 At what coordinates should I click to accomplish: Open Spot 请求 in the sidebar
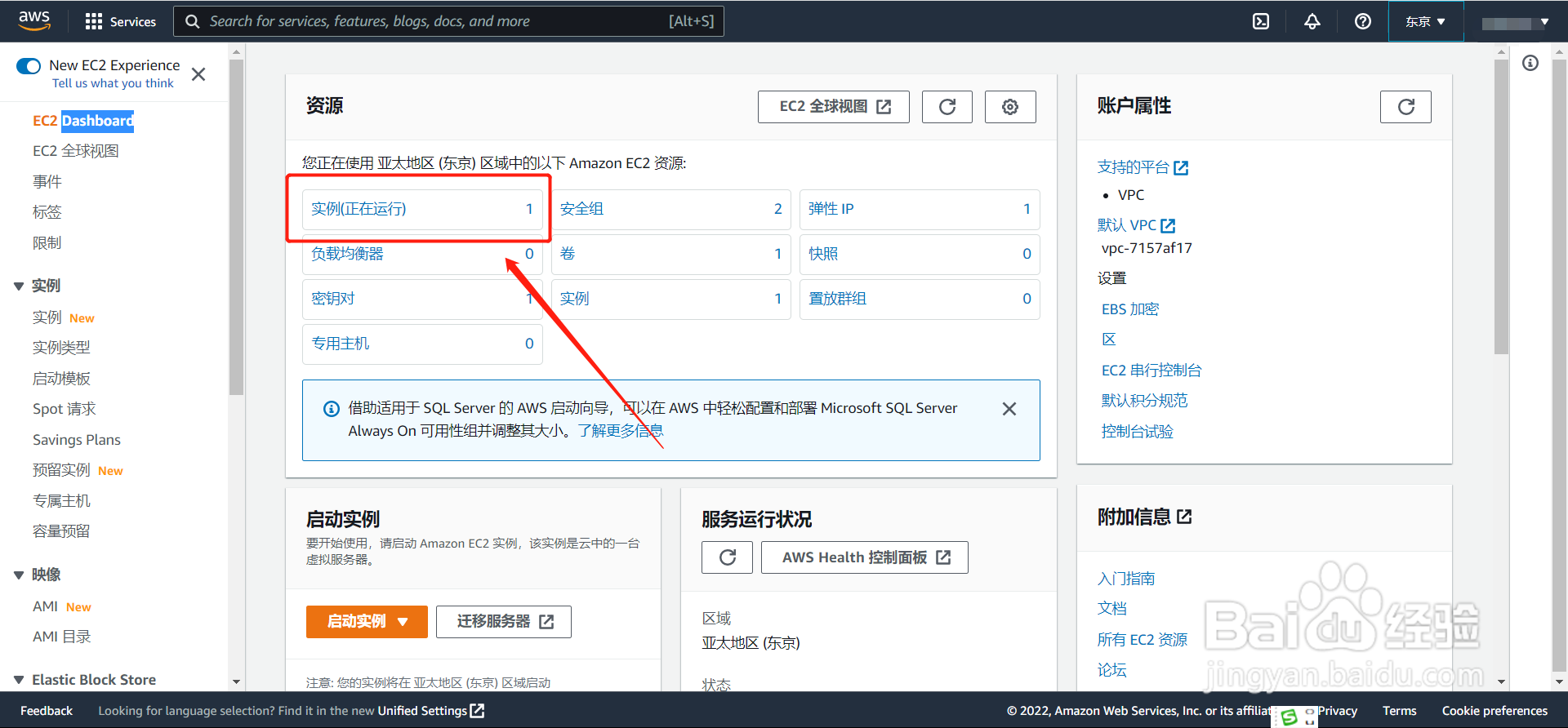[64, 409]
